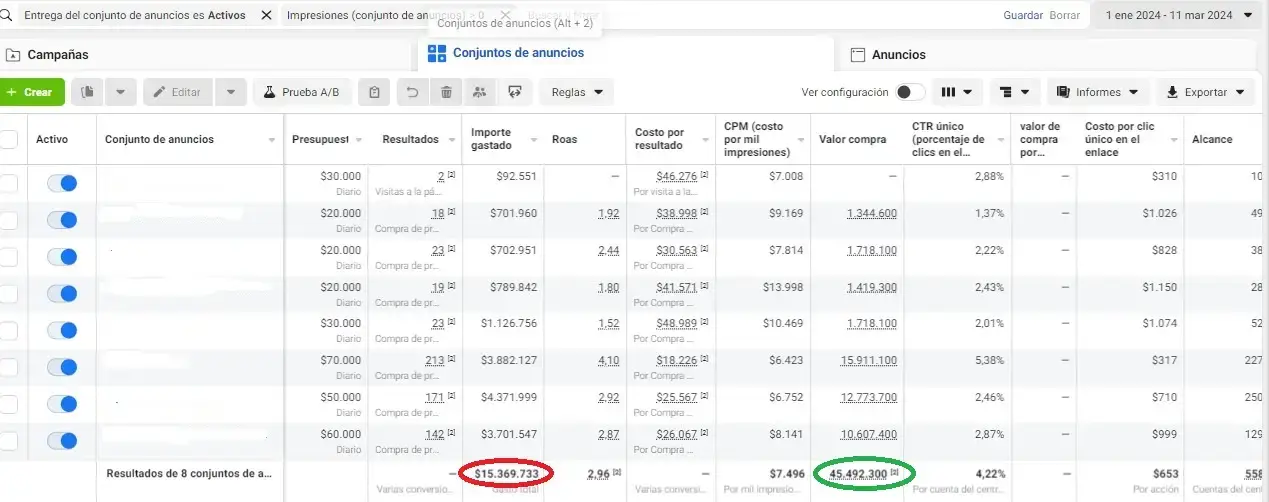Click the clipboard icon in the toolbar

[x=374, y=92]
